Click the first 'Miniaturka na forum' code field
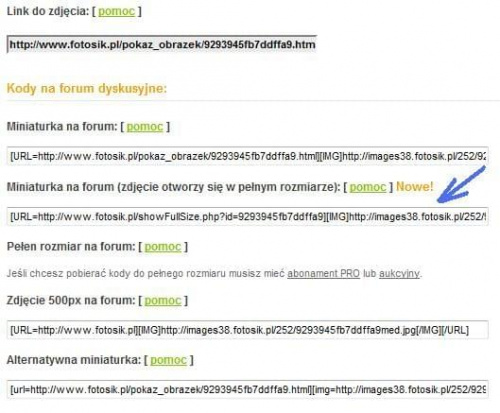 click(x=248, y=156)
